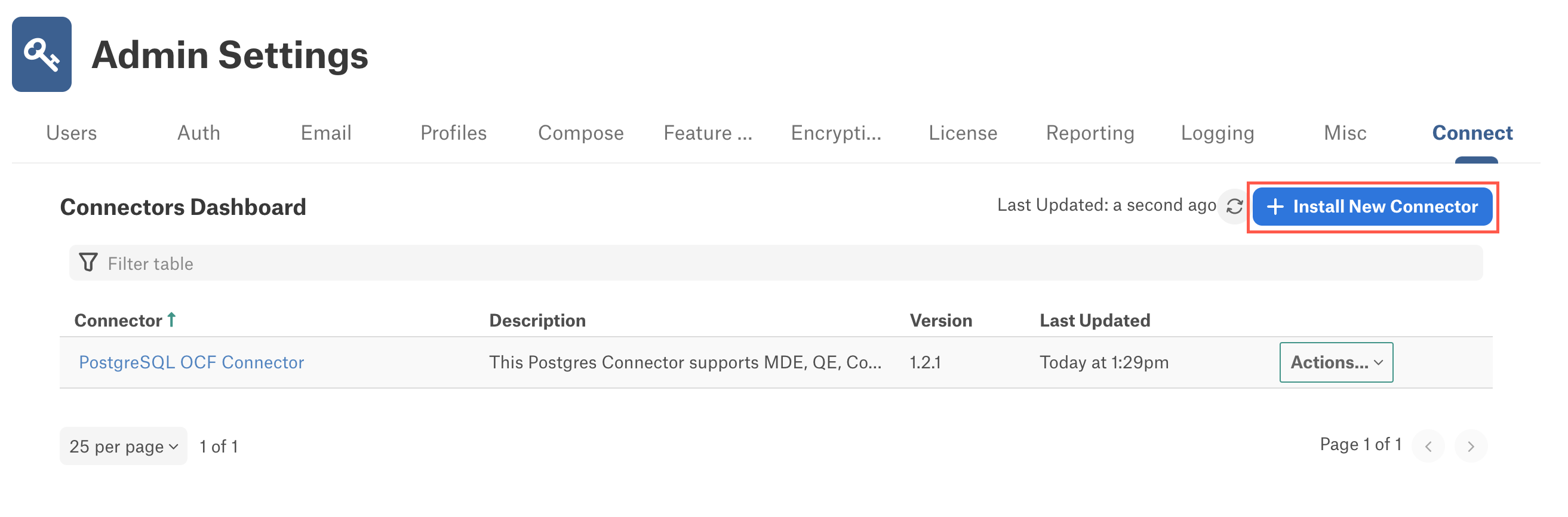Open the Actions dropdown for PostgreSQL connector
Viewport: 1568px width, 517px height.
coord(1336,362)
